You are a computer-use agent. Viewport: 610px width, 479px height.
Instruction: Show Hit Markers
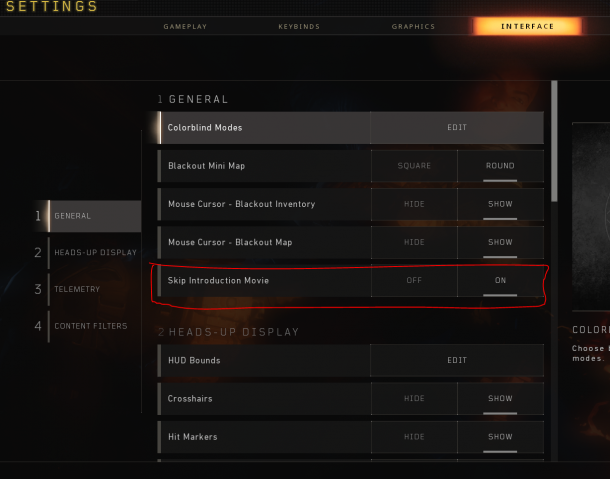pyautogui.click(x=500, y=437)
